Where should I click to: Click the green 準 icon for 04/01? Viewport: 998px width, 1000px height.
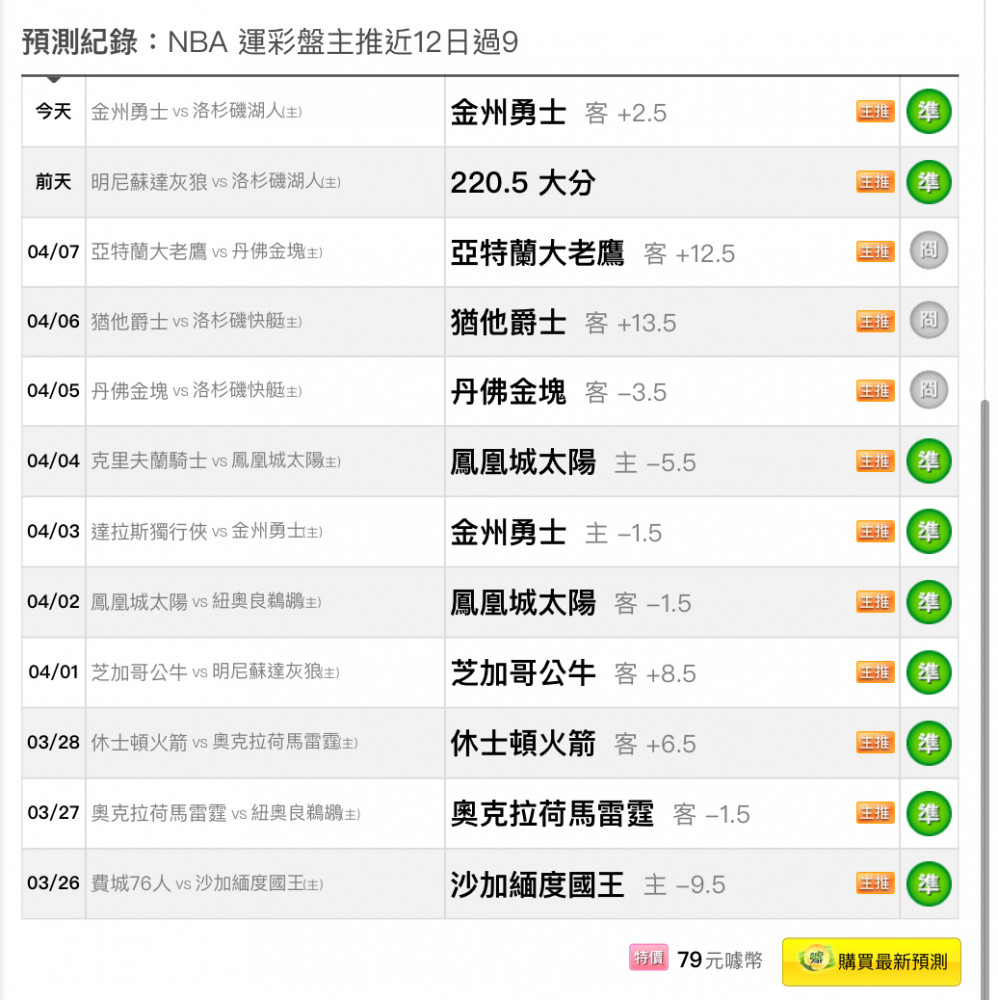click(x=928, y=672)
